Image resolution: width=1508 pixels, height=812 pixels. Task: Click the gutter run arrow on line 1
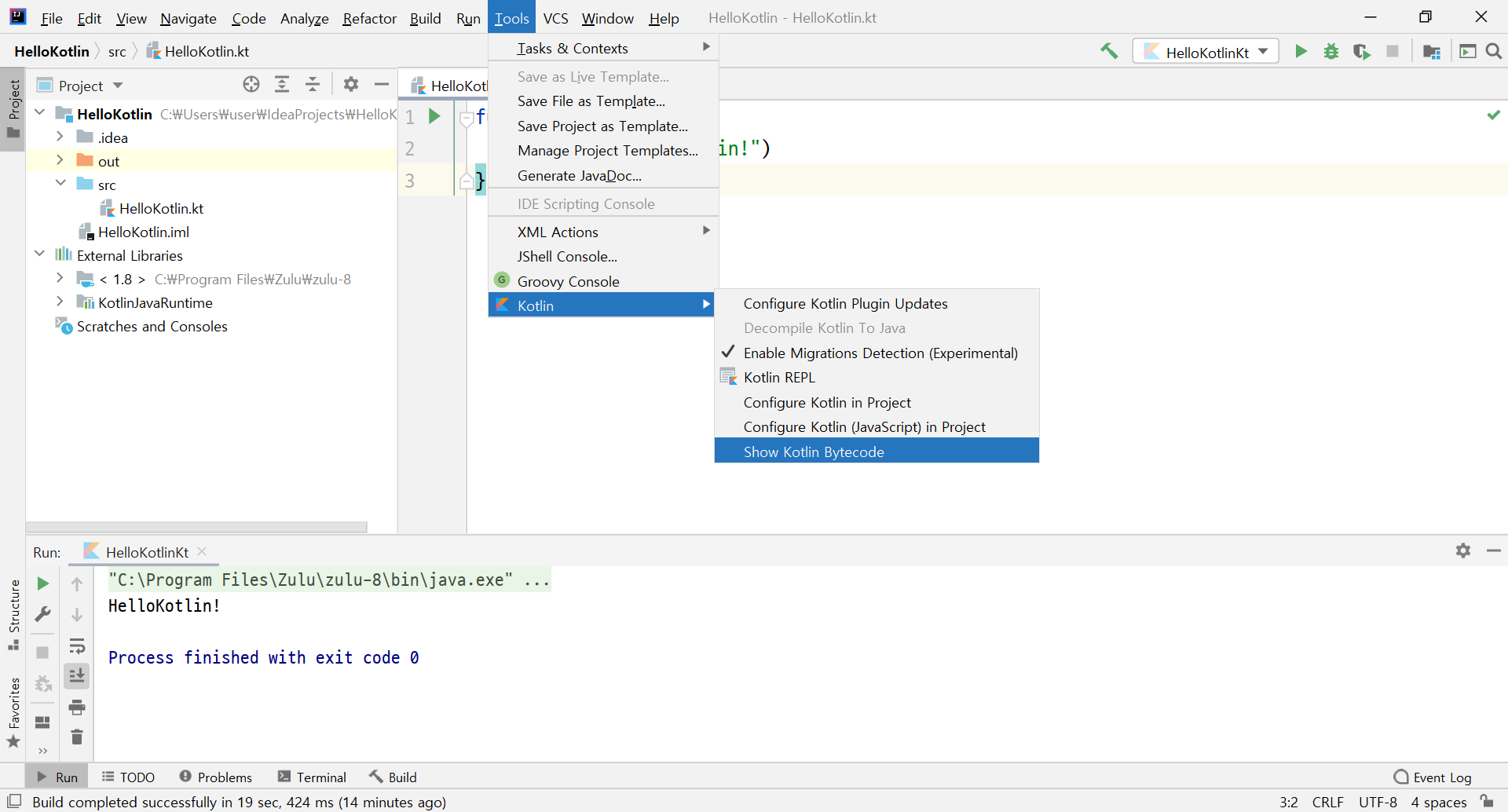pyautogui.click(x=434, y=116)
